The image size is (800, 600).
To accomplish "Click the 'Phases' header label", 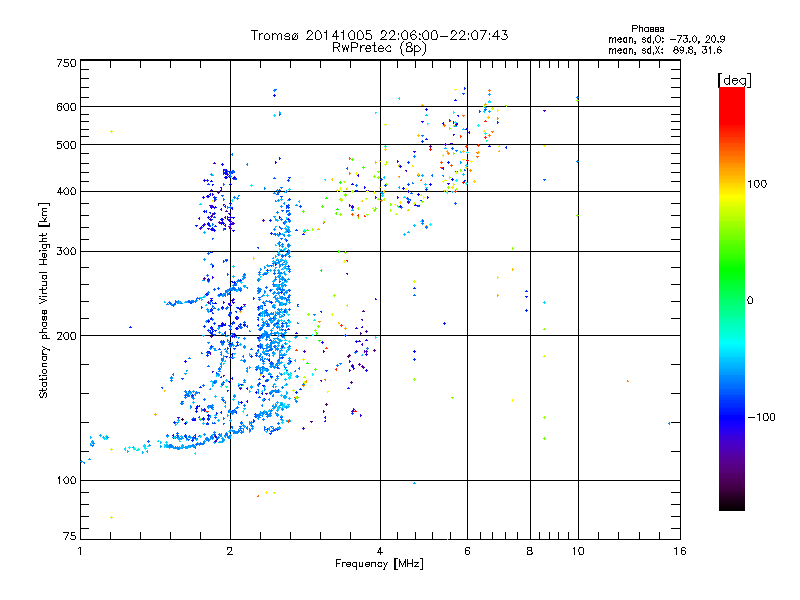I will (647, 29).
